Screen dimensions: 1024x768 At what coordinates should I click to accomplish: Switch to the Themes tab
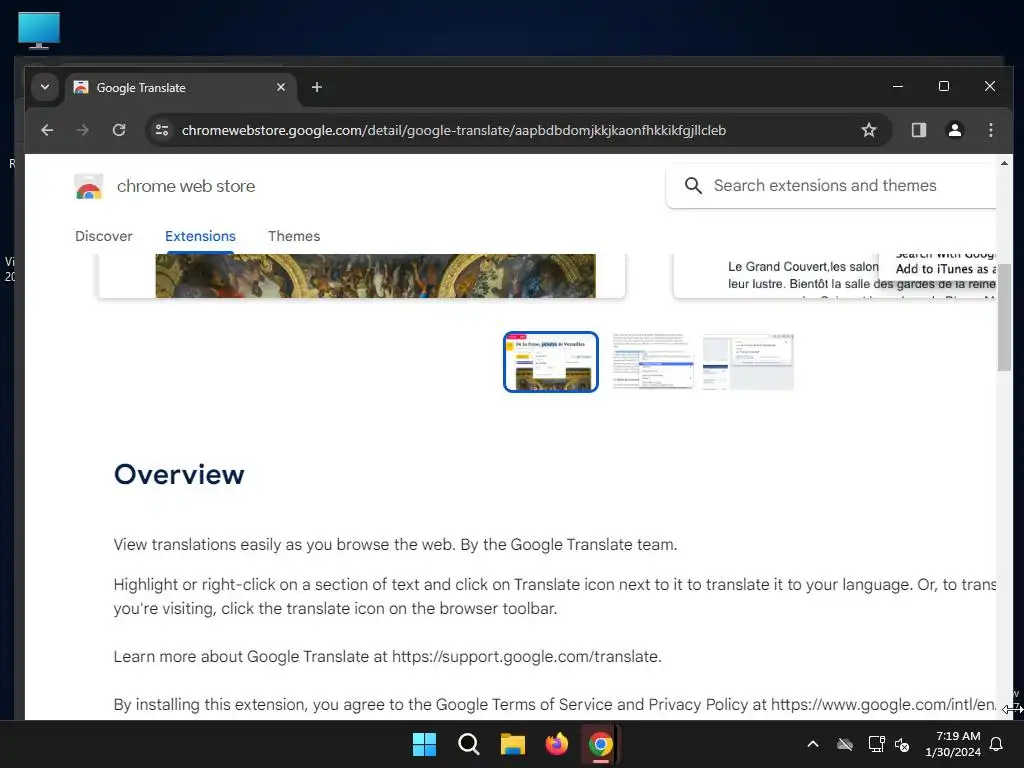tap(294, 236)
